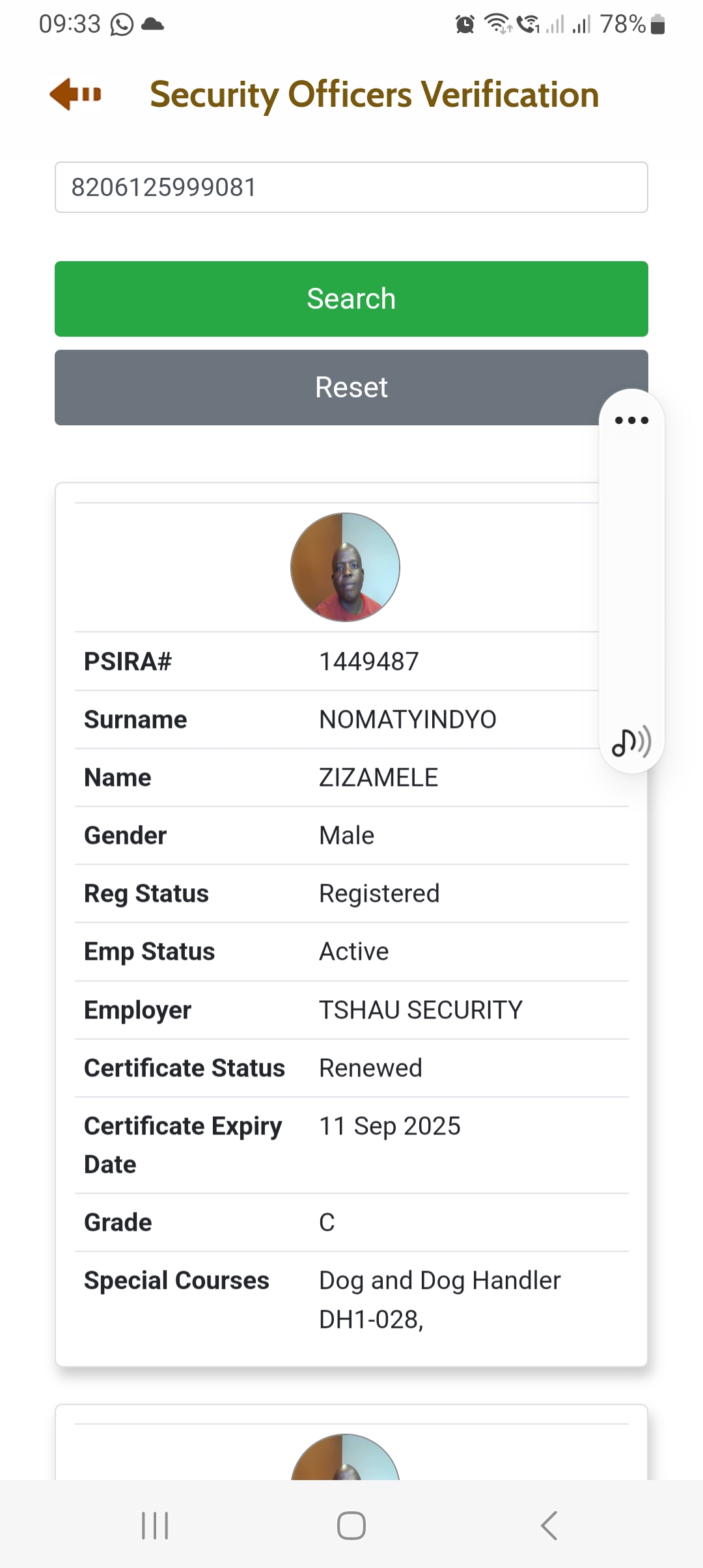Viewport: 703px width, 1568px height.
Task: Click the grey Reset button
Action: click(x=351, y=387)
